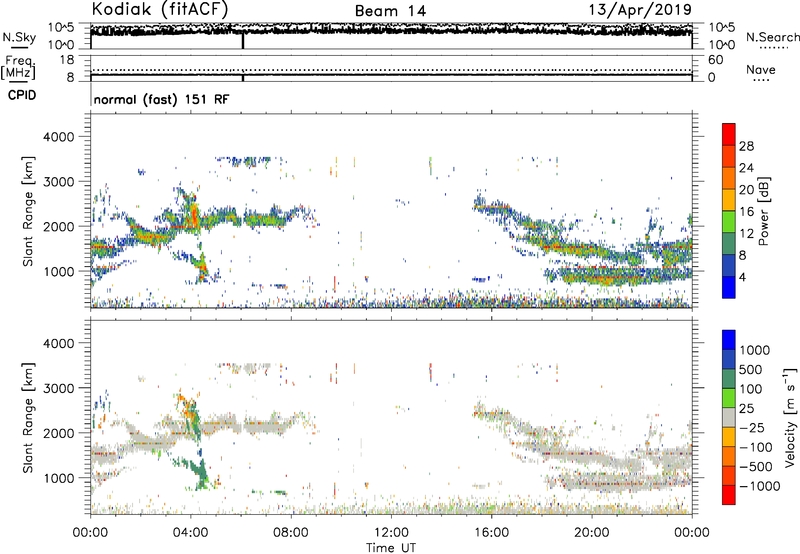
Task: Click the "2000" tick in the Power panel
Action: tap(58, 226)
